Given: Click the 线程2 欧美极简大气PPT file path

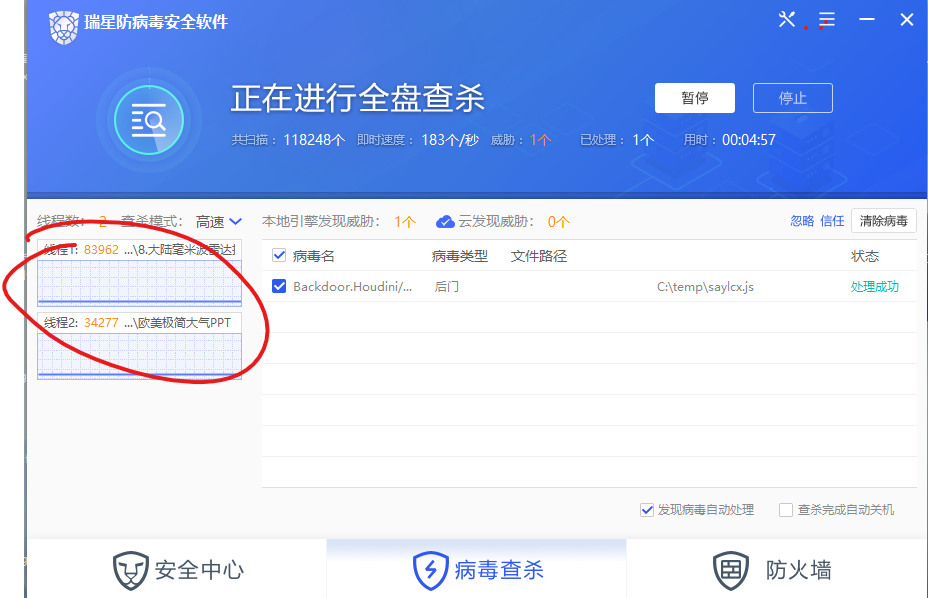Looking at the screenshot, I should (x=178, y=323).
